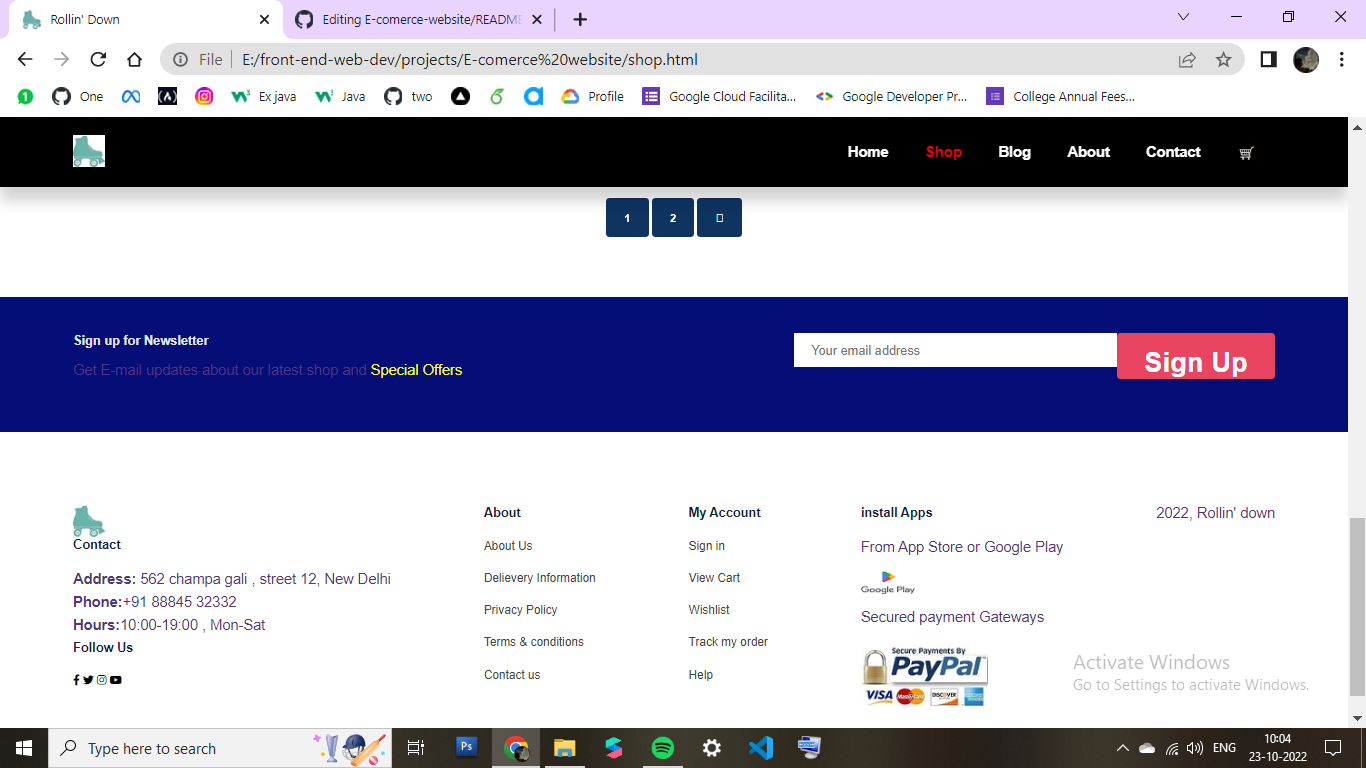Click the browser address bar URL
1366x768 pixels.
tap(470, 60)
